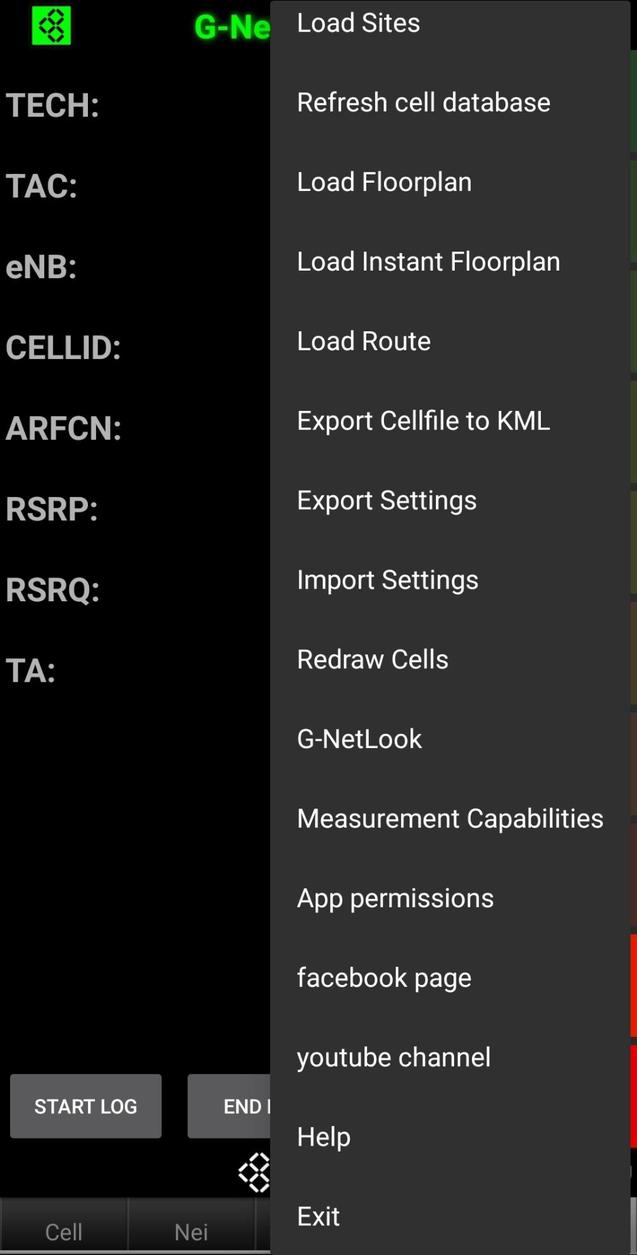637x1255 pixels.
Task: Select "Load Sites" from the menu
Action: click(358, 22)
